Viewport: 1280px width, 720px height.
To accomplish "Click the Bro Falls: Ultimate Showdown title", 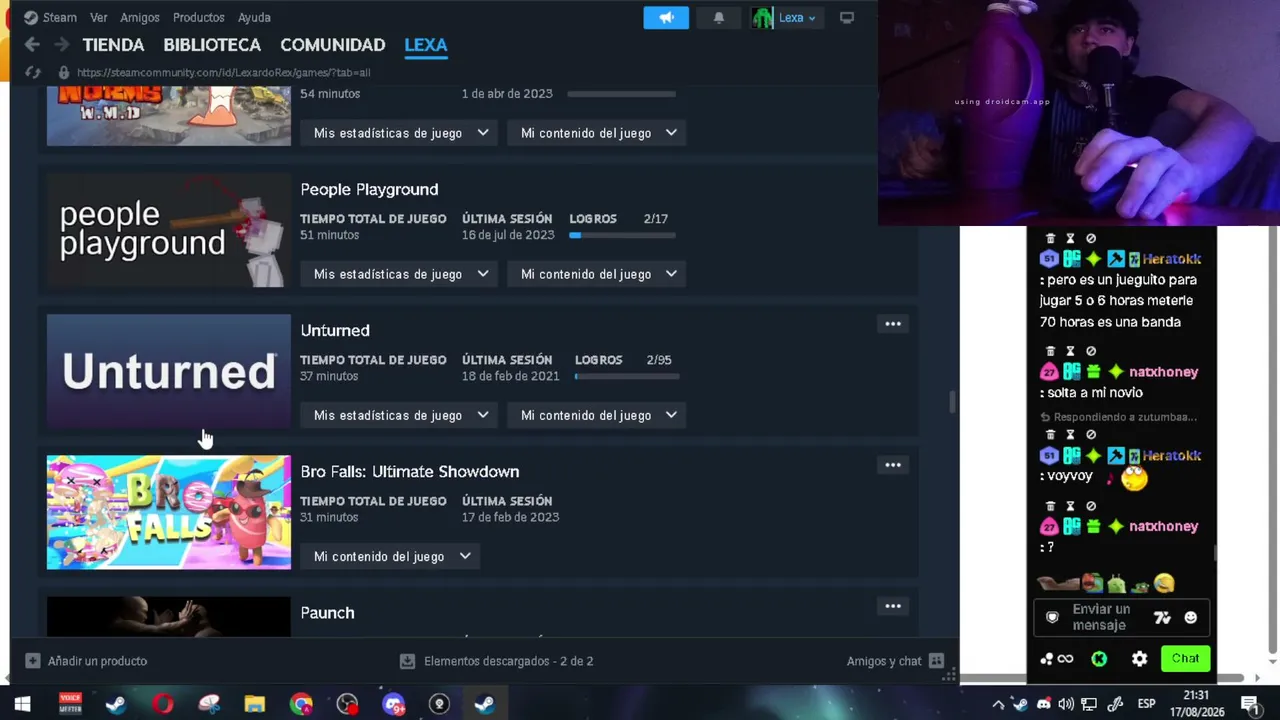I will click(x=410, y=471).
